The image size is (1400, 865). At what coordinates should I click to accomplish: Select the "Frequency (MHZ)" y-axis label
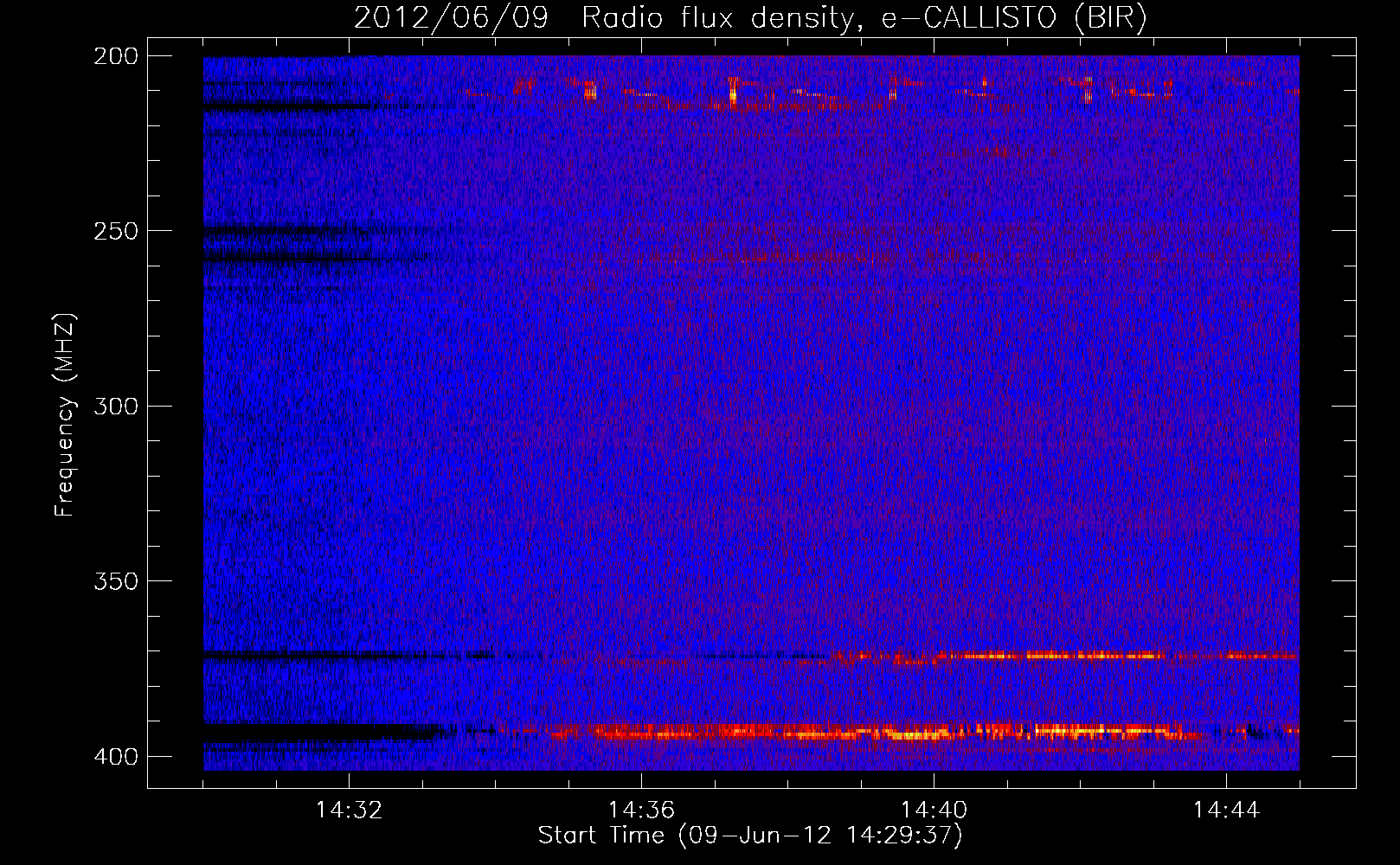65,414
